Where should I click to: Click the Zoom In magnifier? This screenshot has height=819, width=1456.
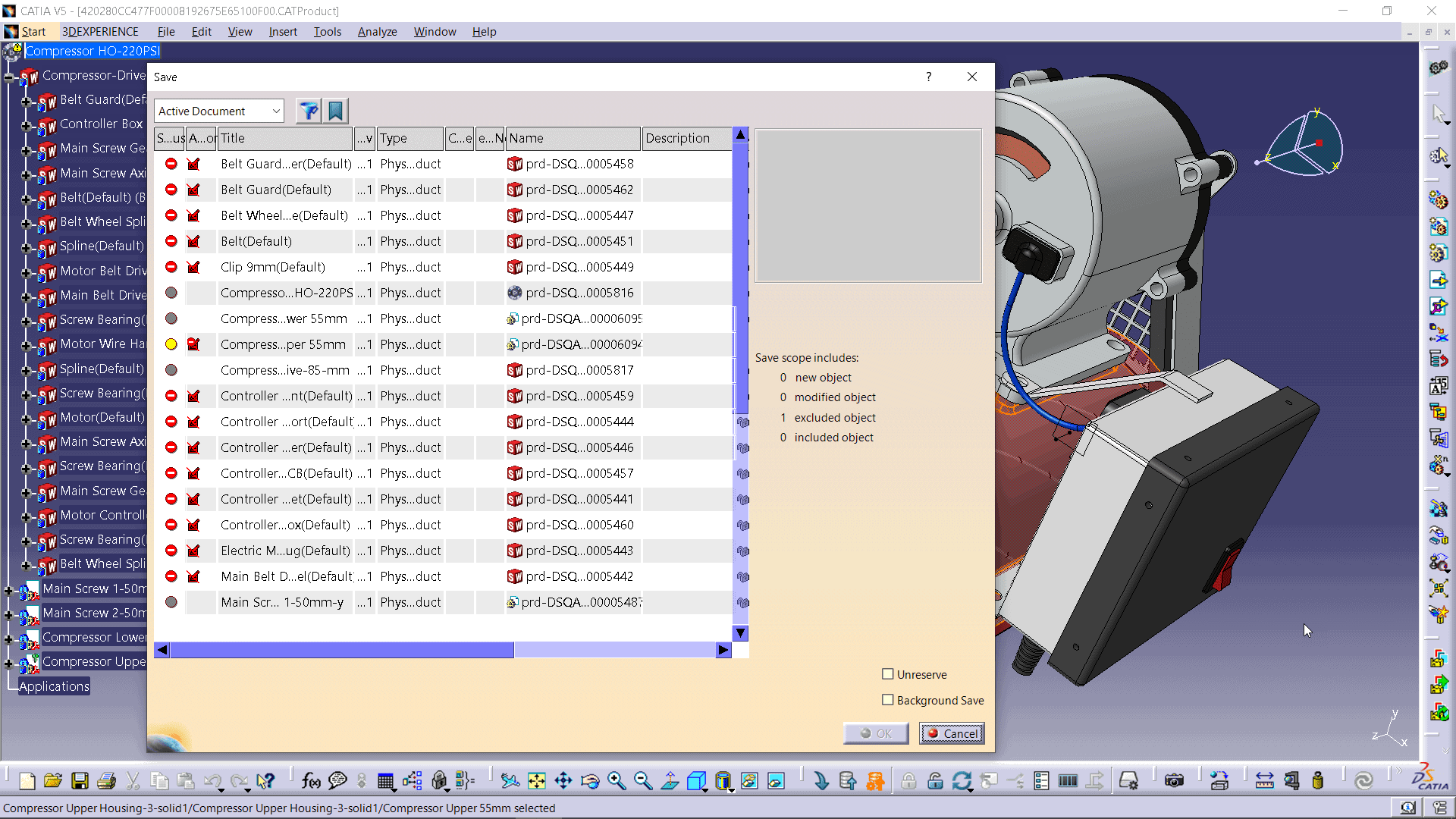click(x=617, y=780)
